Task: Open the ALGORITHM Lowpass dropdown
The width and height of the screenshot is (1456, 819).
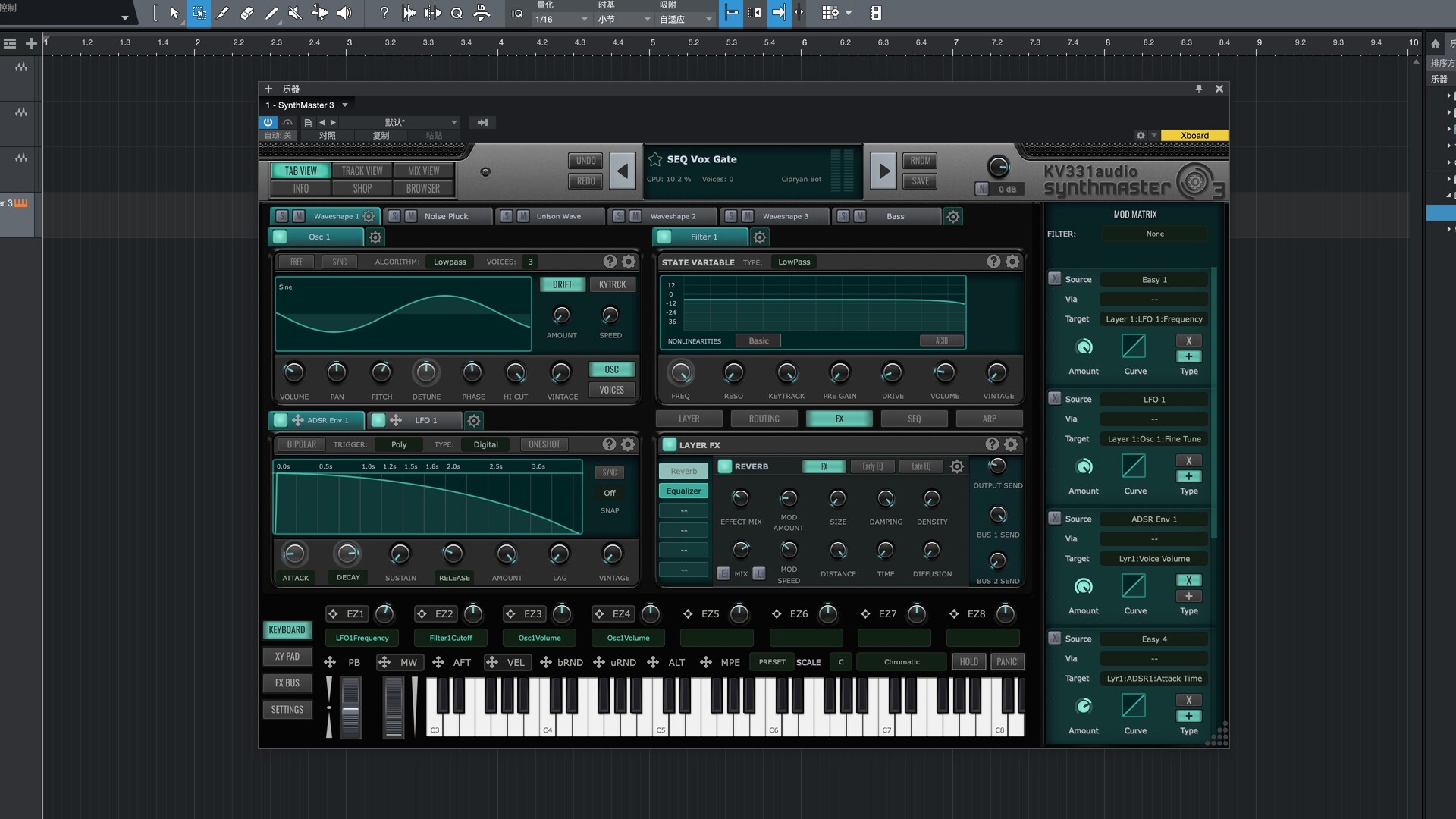Action: 450,262
